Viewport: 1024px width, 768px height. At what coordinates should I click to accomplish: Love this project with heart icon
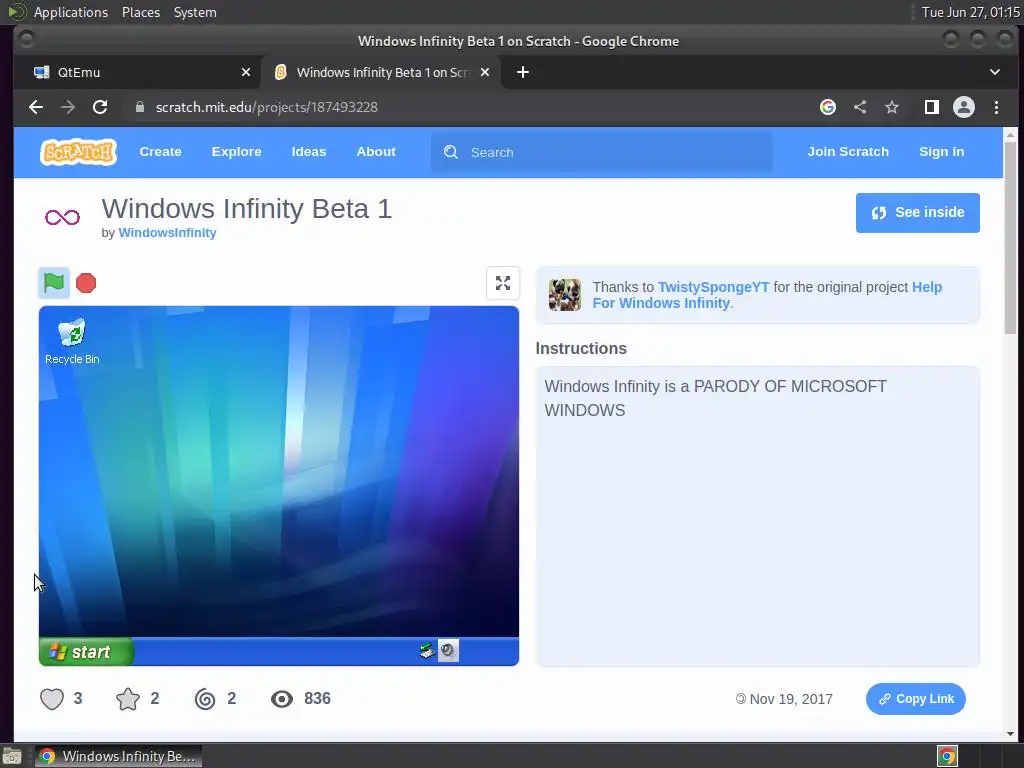(x=52, y=699)
